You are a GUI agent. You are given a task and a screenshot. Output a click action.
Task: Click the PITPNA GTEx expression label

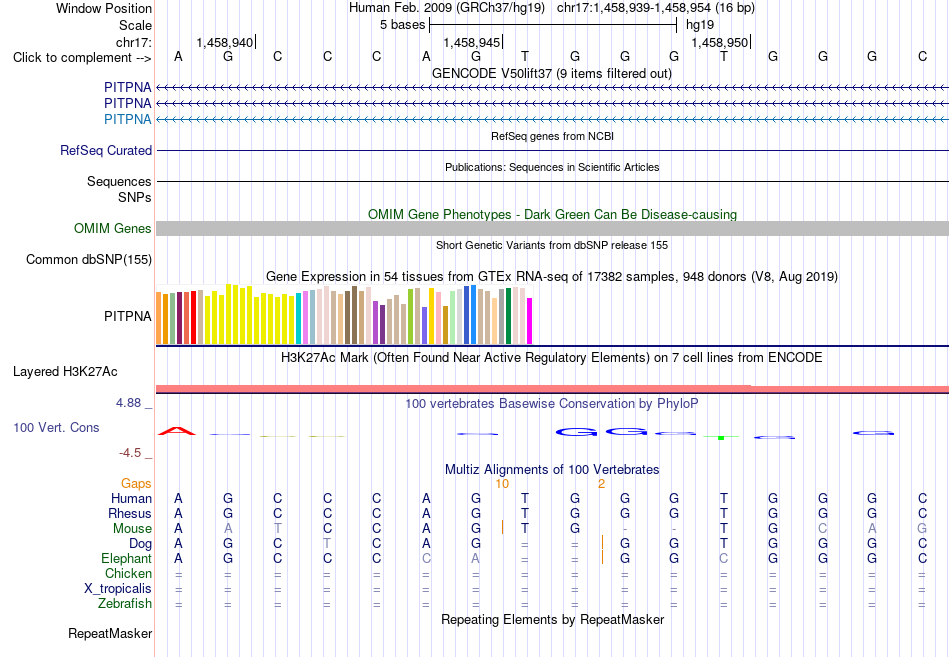pyautogui.click(x=127, y=316)
